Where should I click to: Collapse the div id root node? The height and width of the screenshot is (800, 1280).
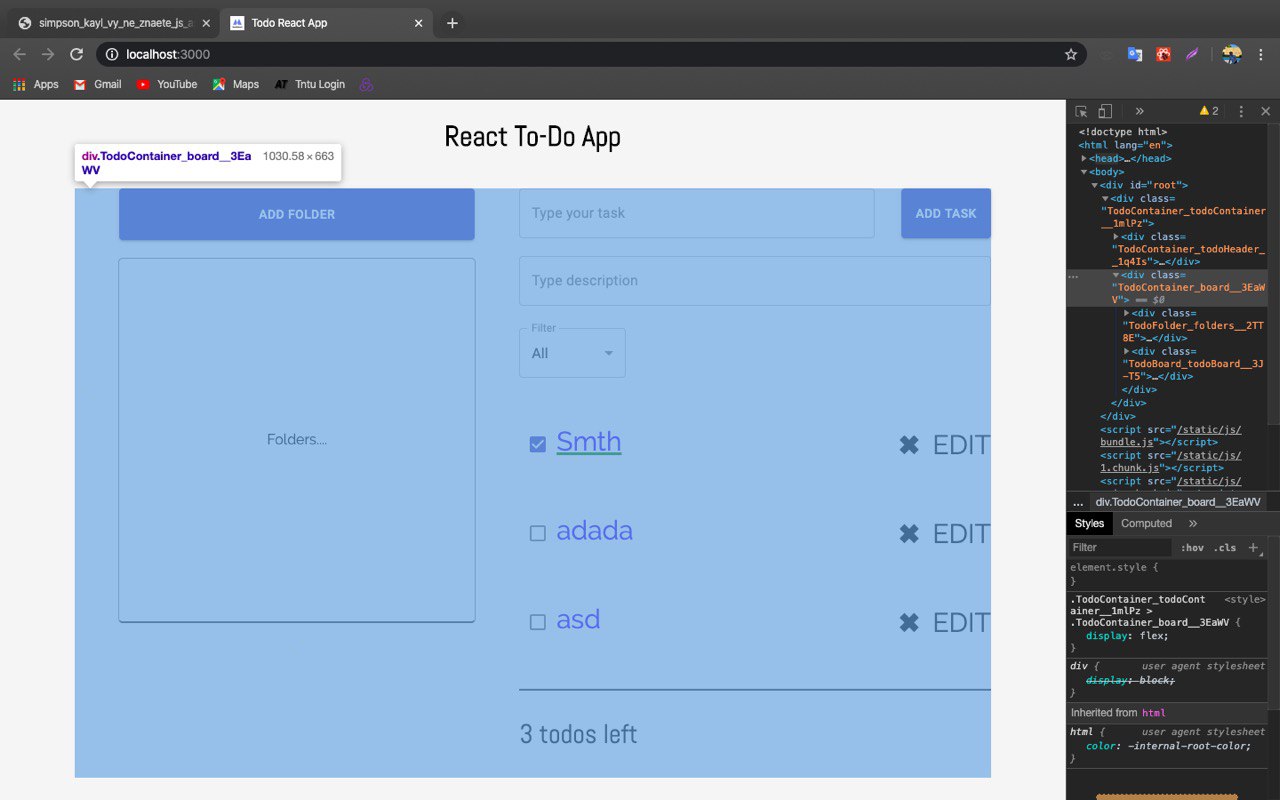pos(1095,185)
